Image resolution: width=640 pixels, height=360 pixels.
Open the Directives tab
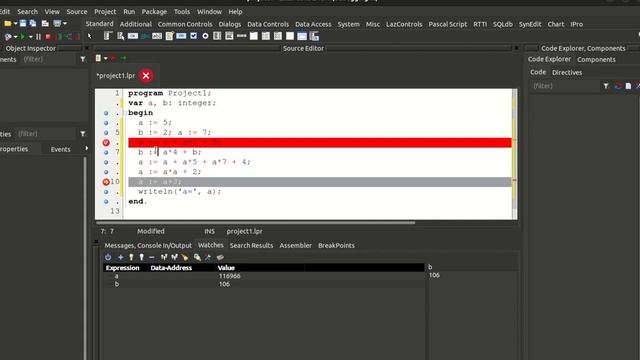click(x=567, y=73)
